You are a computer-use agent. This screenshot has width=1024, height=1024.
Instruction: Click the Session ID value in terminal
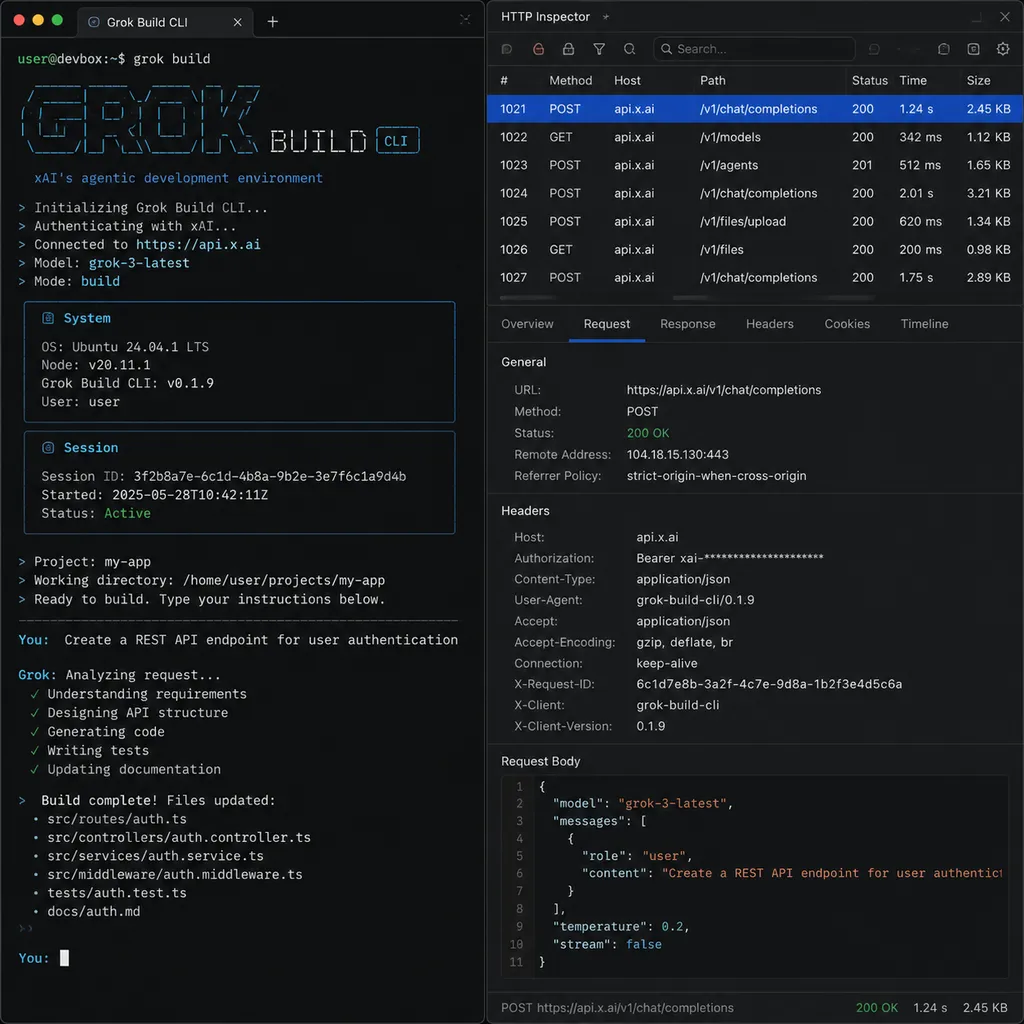click(270, 476)
